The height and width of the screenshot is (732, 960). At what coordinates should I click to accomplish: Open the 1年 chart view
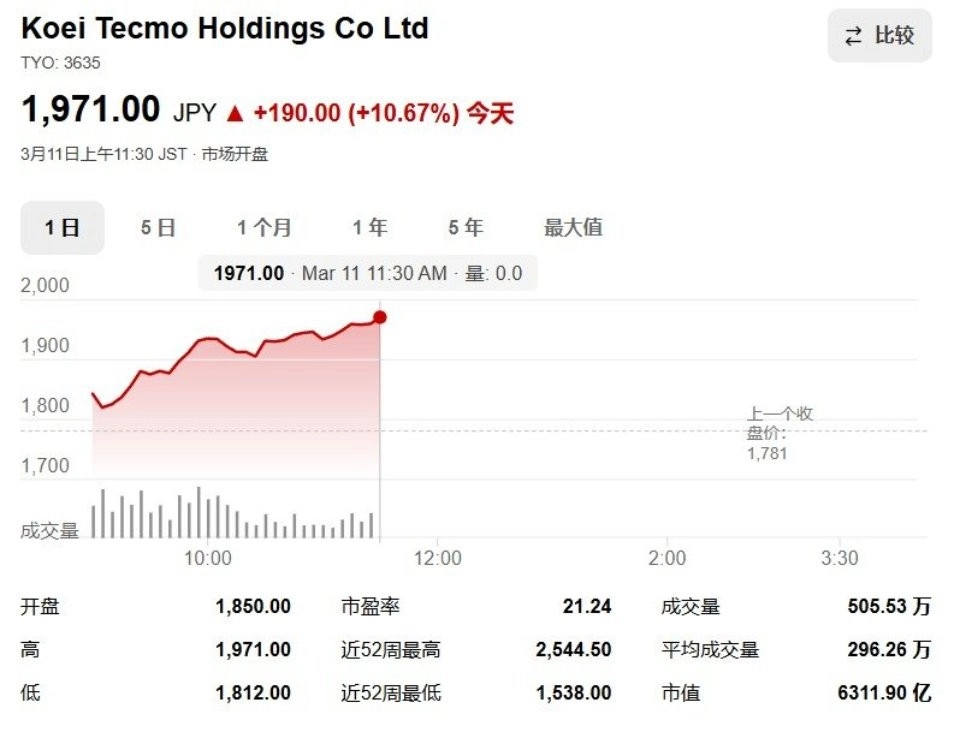pyautogui.click(x=369, y=228)
